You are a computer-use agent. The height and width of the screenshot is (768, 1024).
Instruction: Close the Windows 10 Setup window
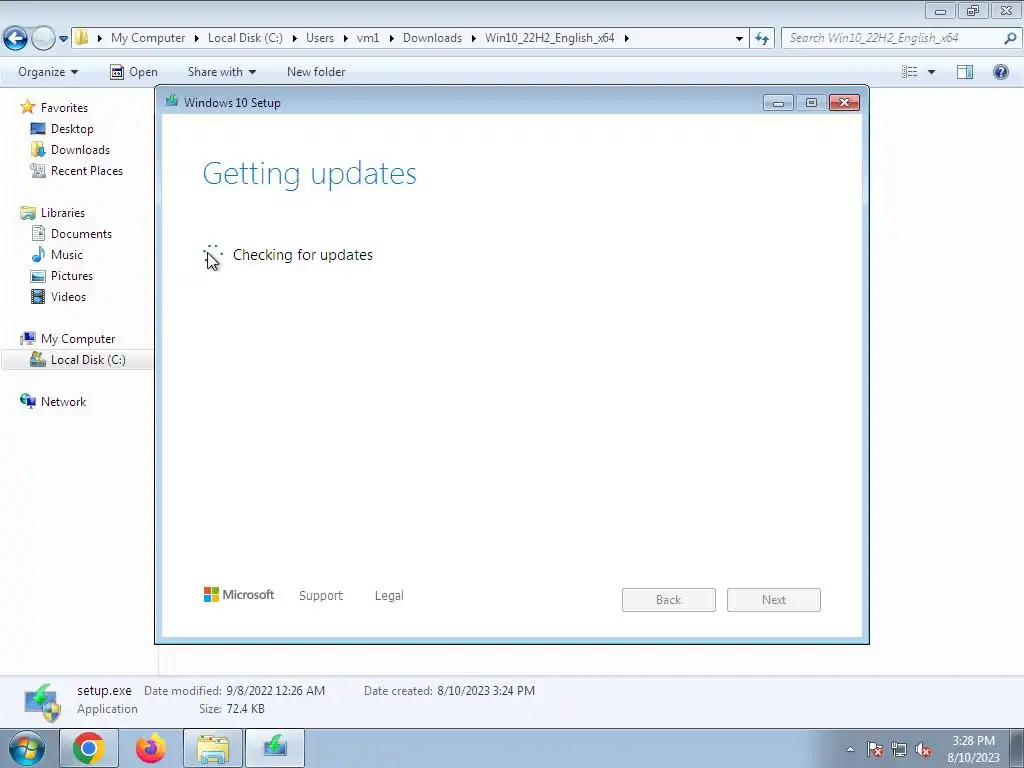click(x=844, y=103)
